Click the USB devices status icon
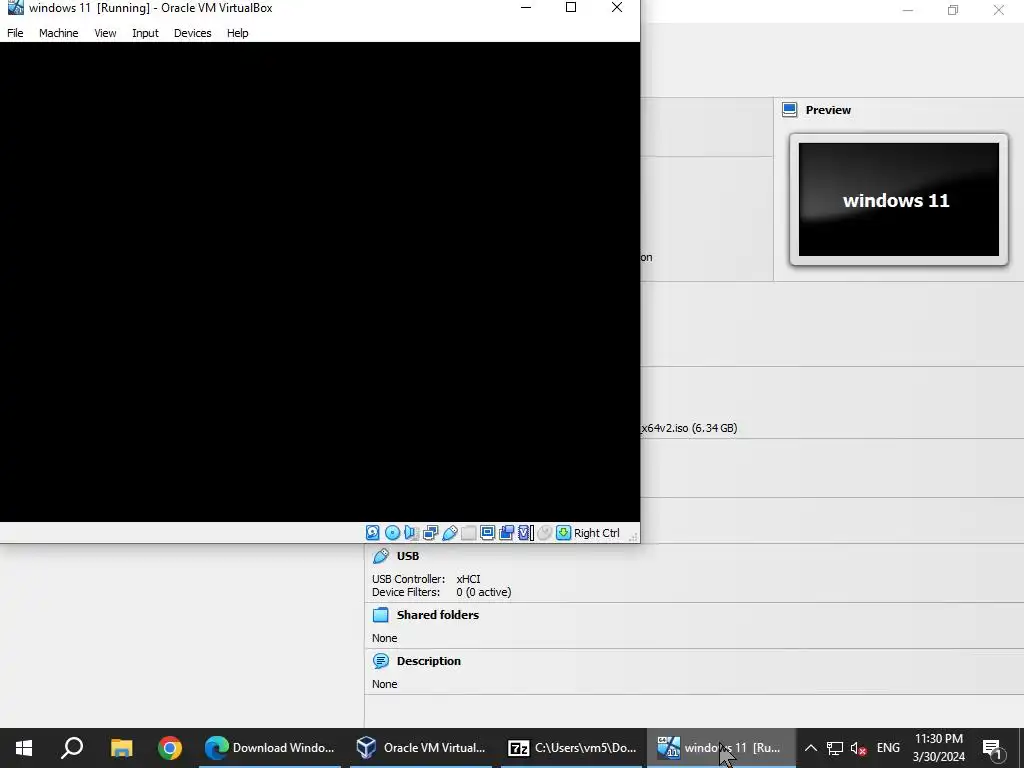The height and width of the screenshot is (768, 1024). (x=449, y=533)
